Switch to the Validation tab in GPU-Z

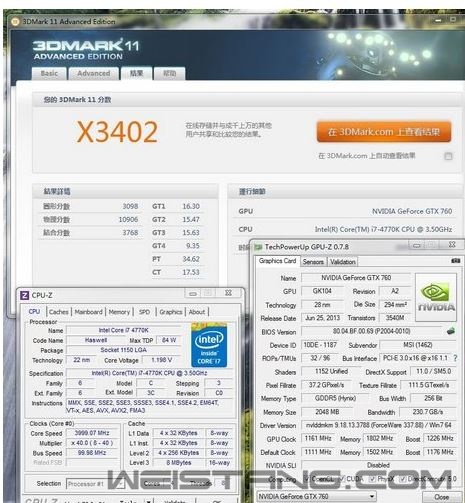click(x=343, y=262)
